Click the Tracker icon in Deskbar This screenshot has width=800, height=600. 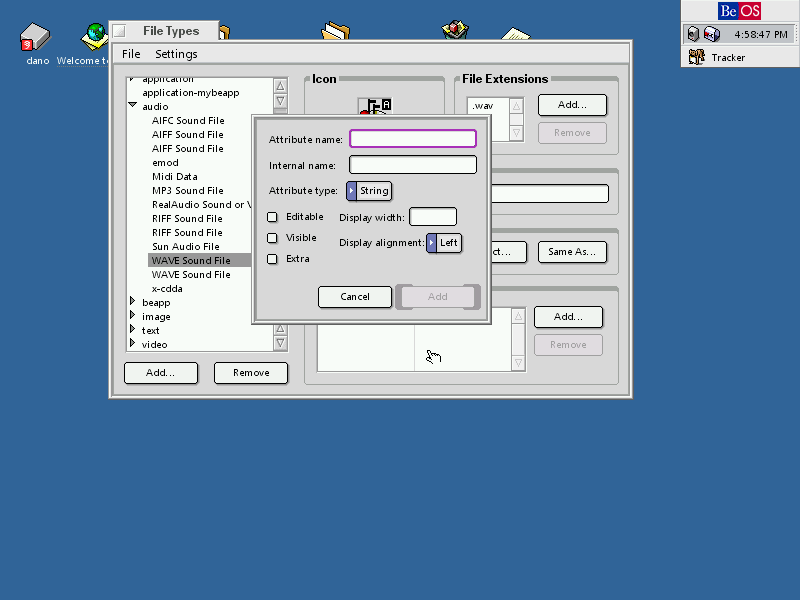[696, 57]
